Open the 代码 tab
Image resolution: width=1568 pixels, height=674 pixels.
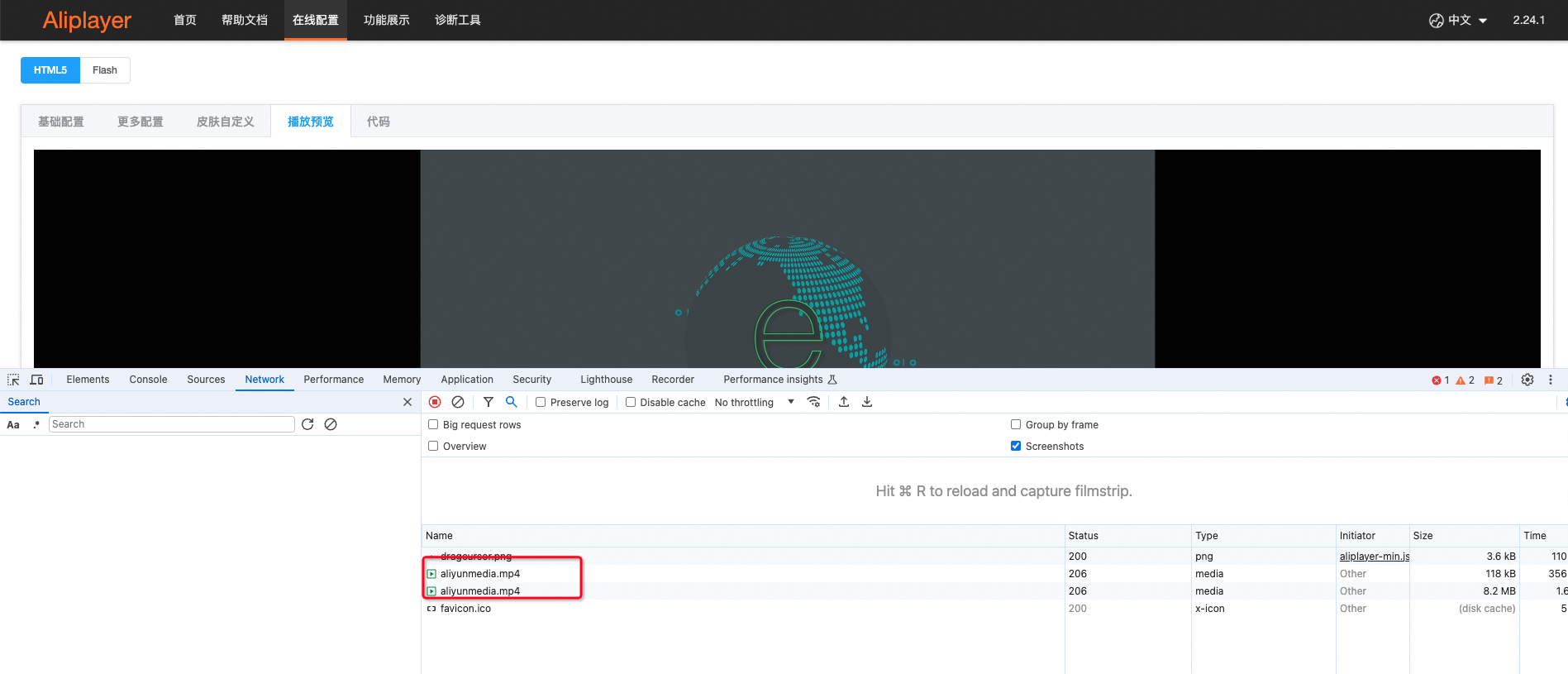(x=378, y=122)
